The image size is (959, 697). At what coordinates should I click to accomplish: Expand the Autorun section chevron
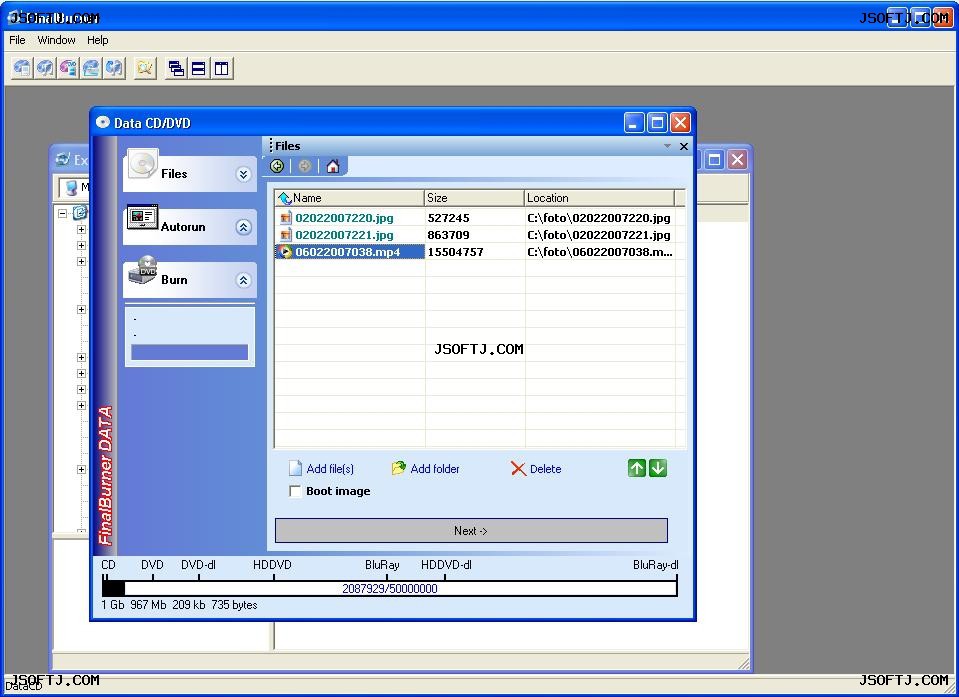point(243,227)
